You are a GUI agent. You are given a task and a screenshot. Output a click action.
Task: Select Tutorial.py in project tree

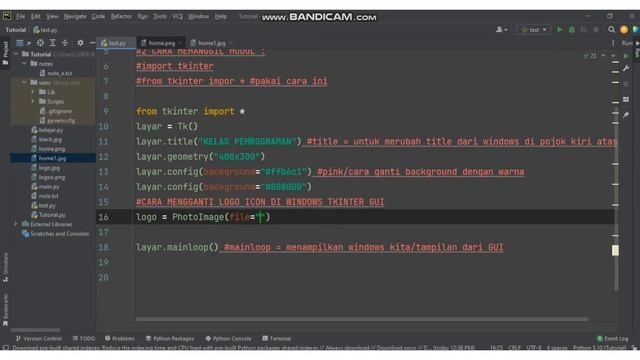(49, 215)
